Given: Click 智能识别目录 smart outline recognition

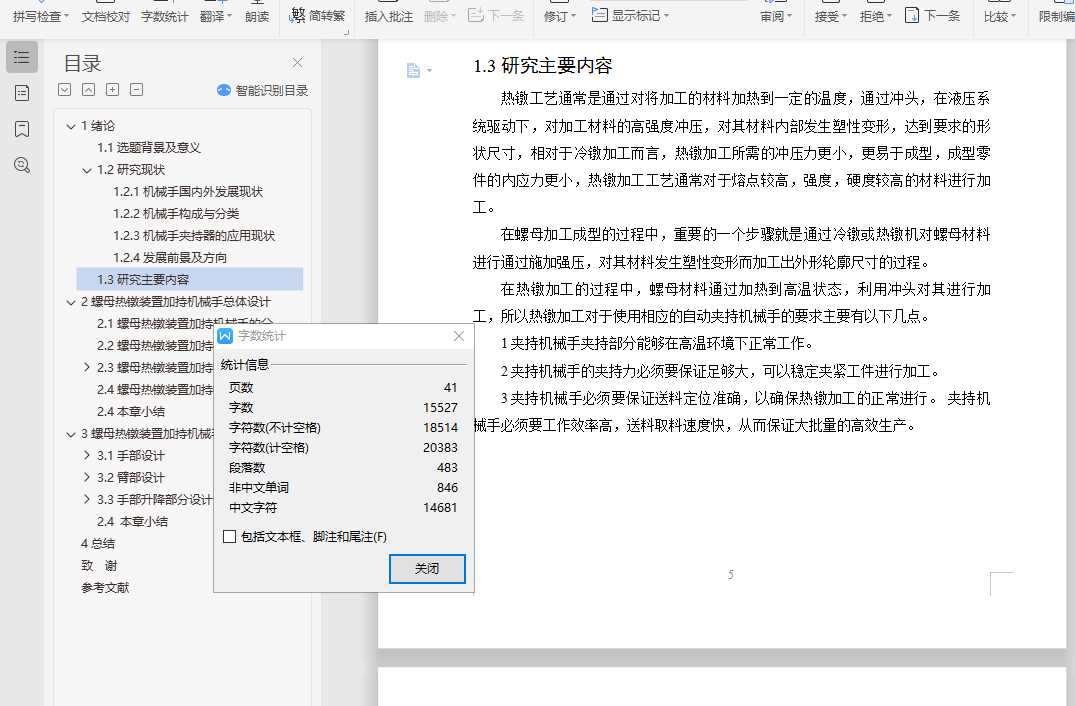Looking at the screenshot, I should [x=263, y=90].
